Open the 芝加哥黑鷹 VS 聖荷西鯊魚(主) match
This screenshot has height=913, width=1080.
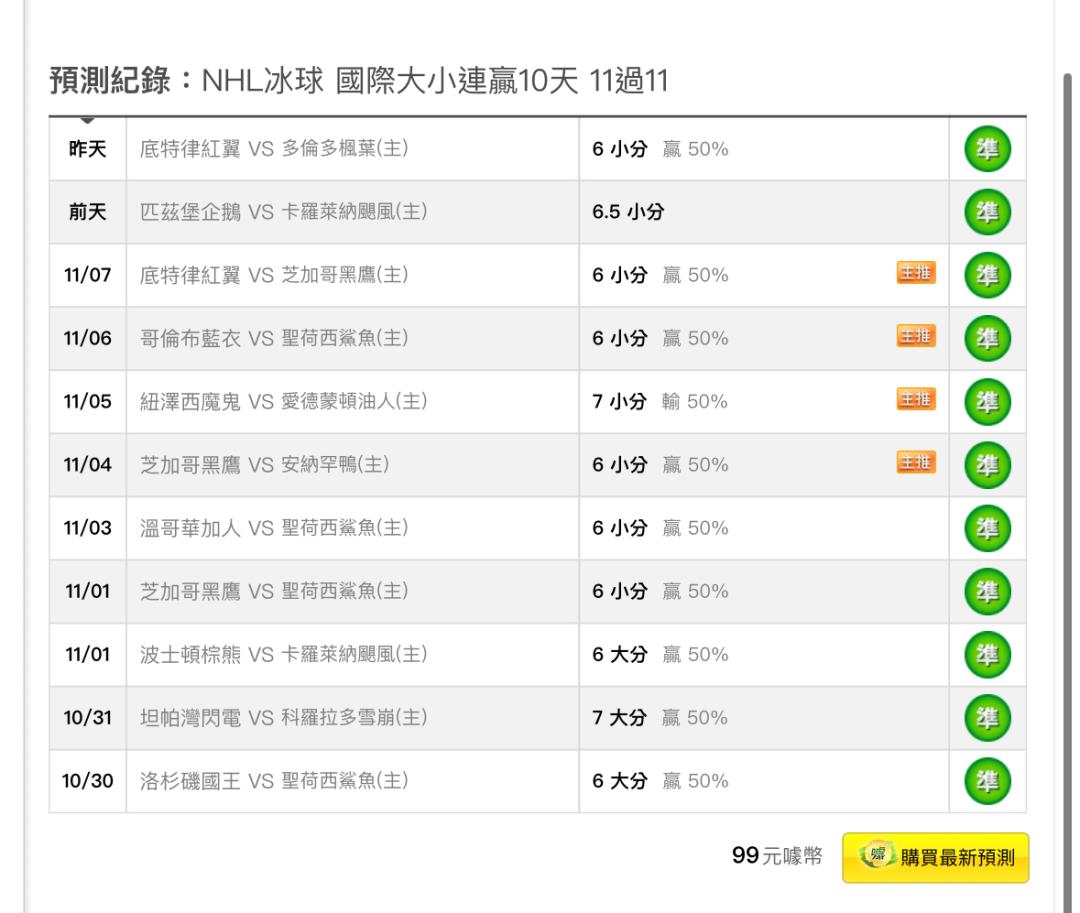tap(274, 591)
